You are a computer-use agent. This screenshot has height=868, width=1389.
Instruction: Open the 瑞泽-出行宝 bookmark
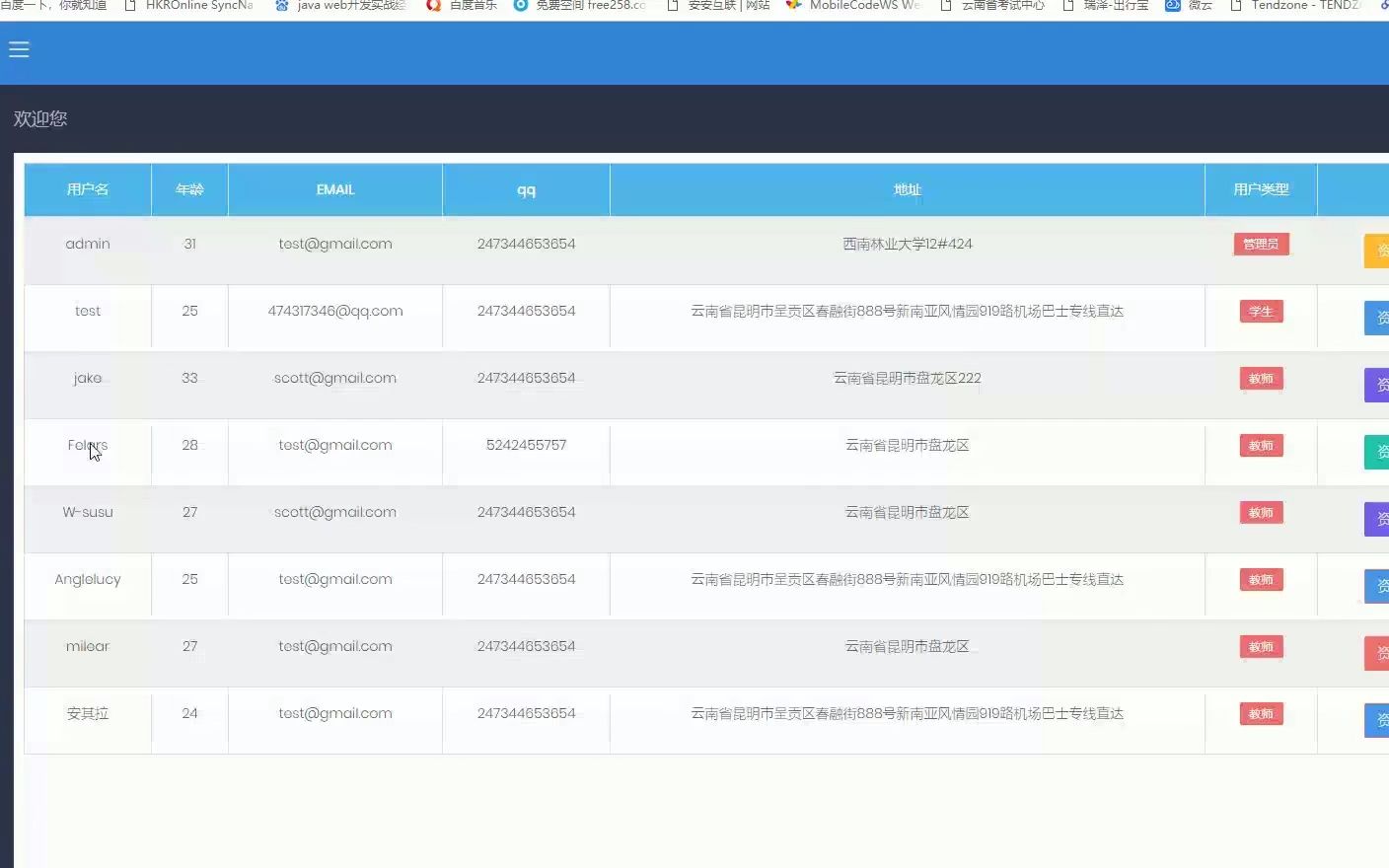point(1105,6)
